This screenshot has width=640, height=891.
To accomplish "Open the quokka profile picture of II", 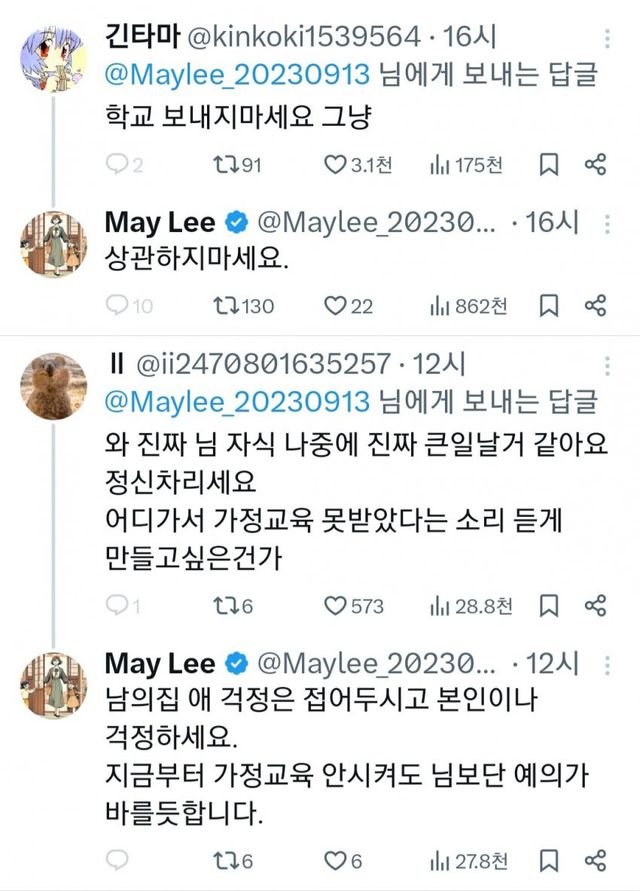I will [x=53, y=385].
